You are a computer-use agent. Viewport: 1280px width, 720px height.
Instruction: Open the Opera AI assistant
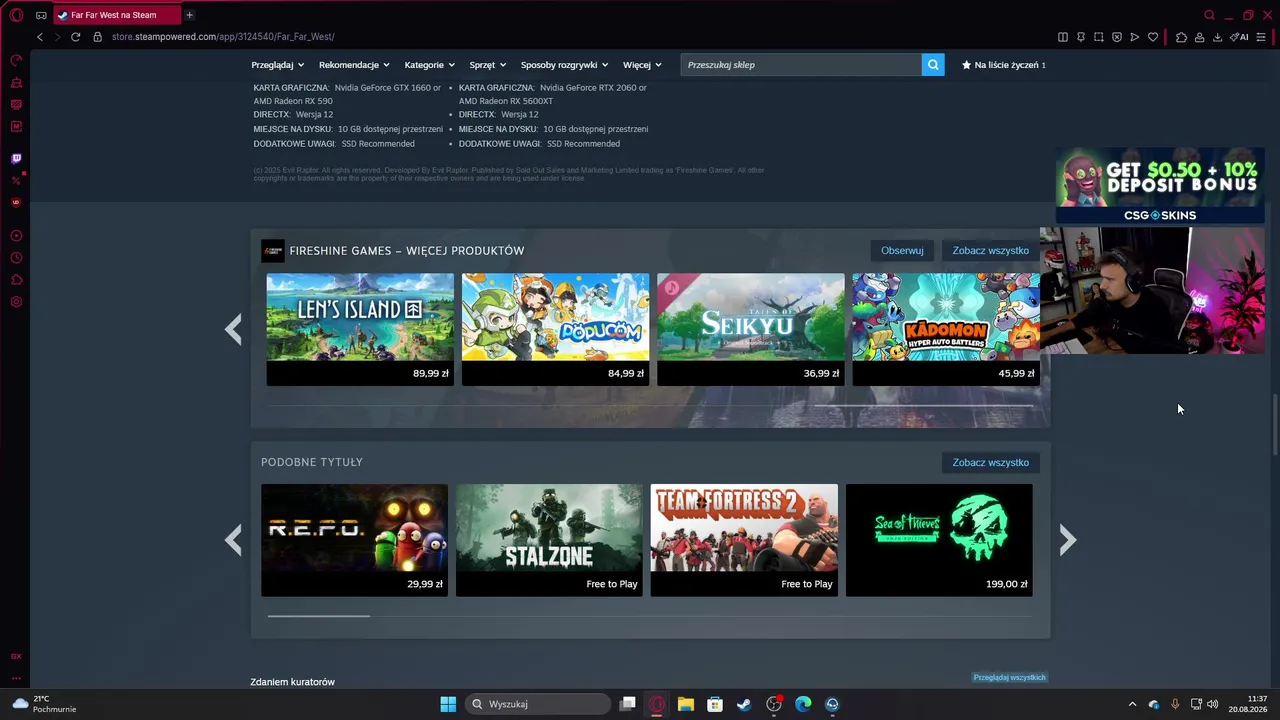tap(1240, 37)
